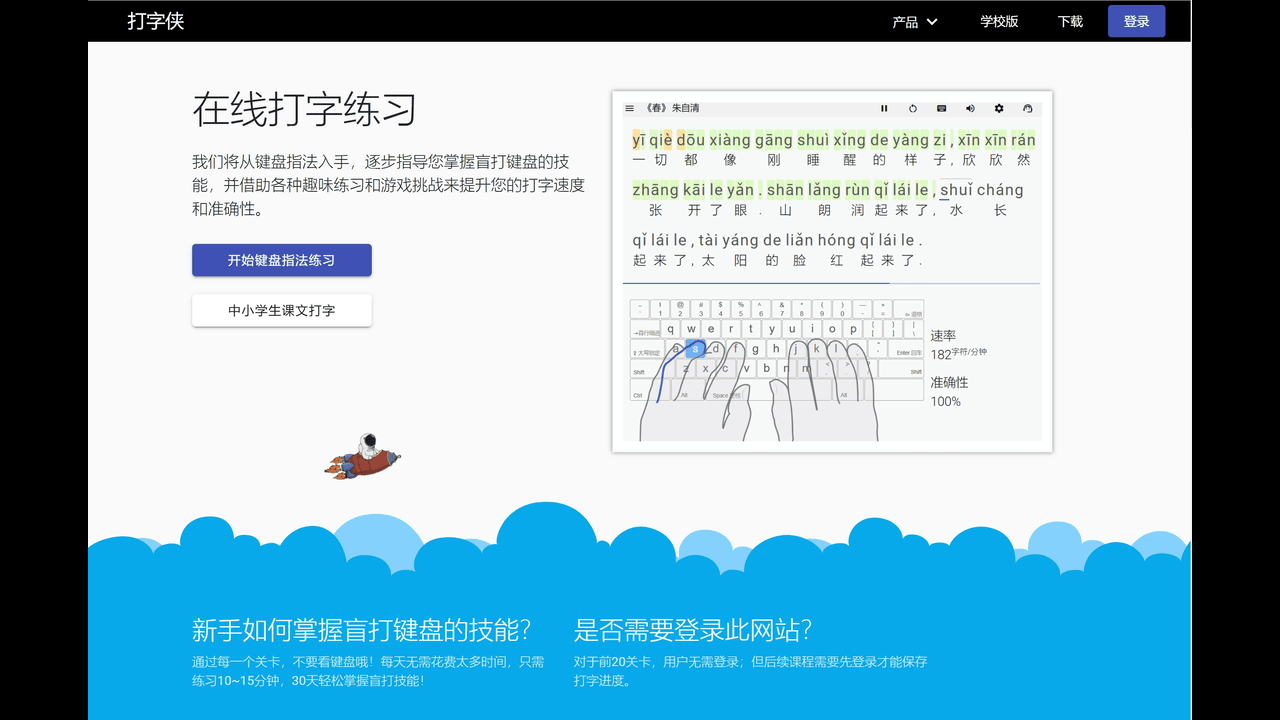Toggle the hand guide icon in demo toolbar
This screenshot has height=720, width=1280.
[x=1027, y=108]
